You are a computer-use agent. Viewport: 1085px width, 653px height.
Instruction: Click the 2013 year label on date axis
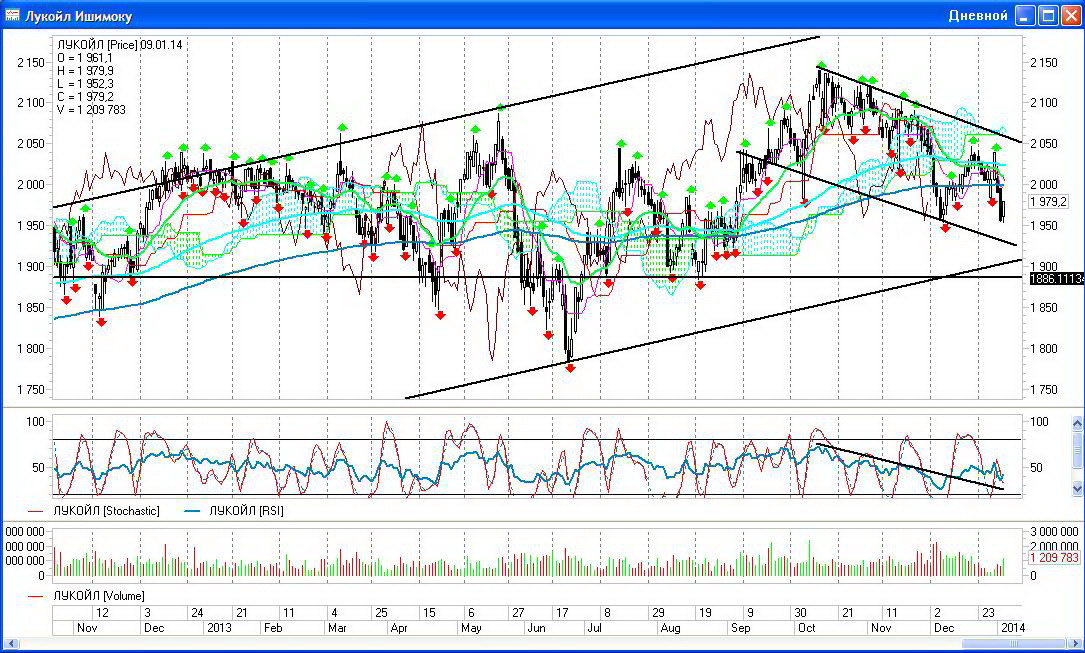[x=219, y=627]
